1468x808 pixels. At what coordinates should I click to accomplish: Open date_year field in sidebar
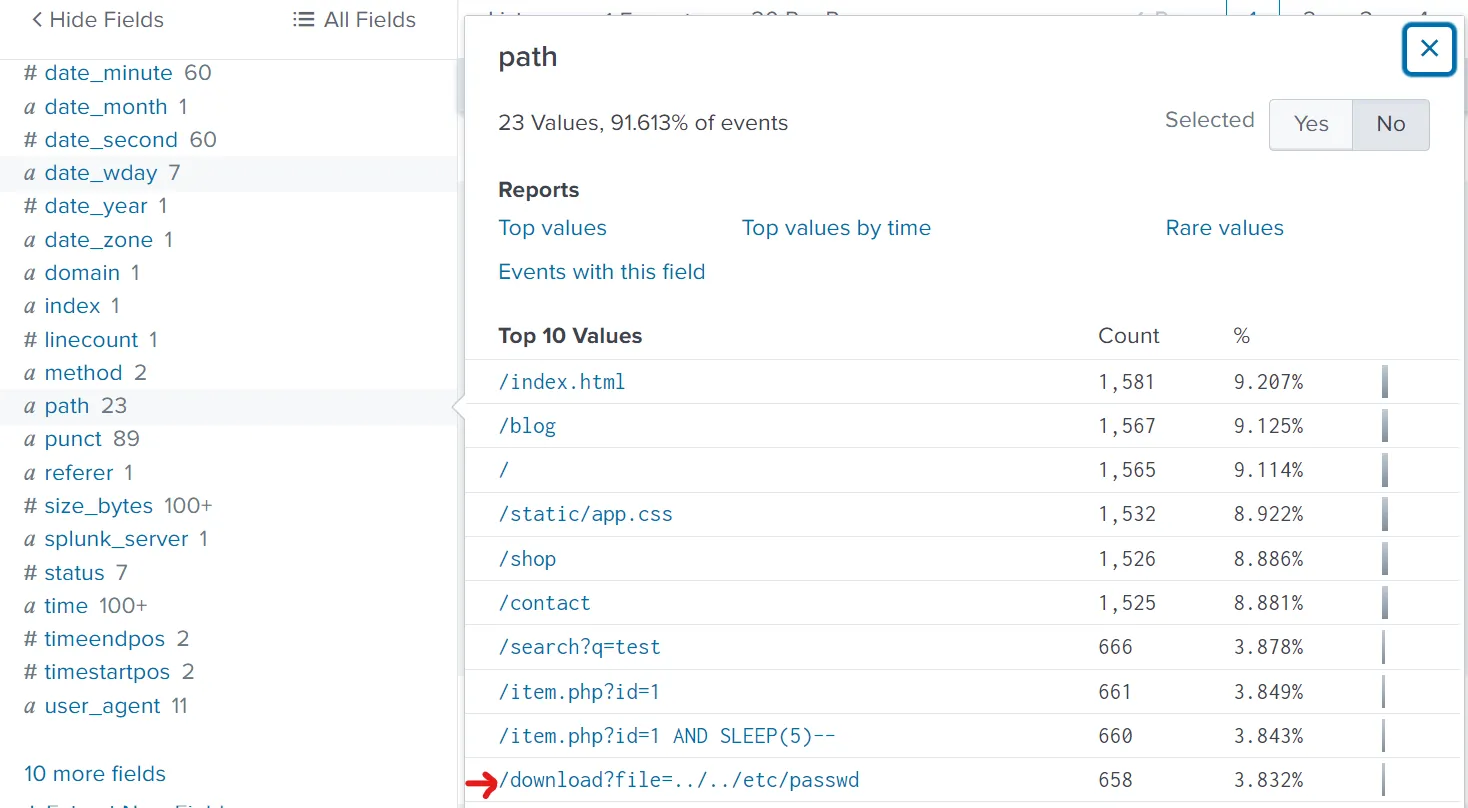click(96, 206)
